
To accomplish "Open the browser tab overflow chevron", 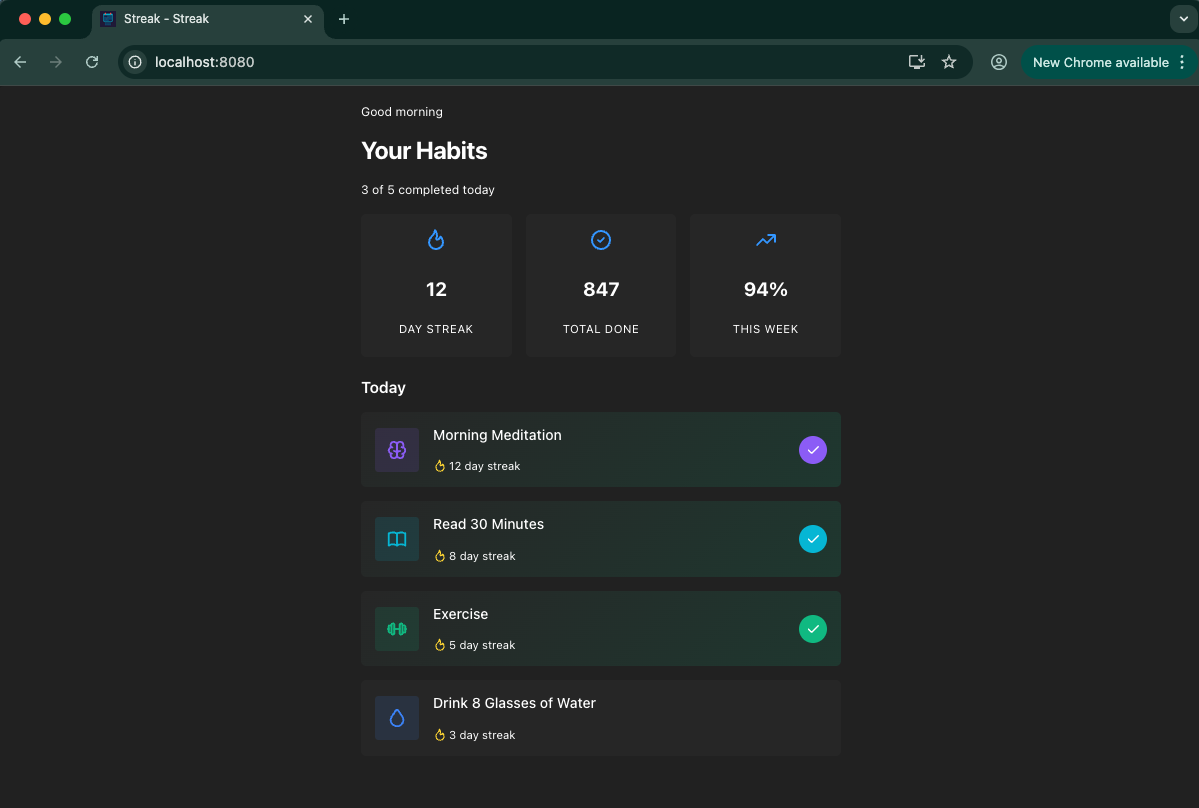I will 1183,18.
